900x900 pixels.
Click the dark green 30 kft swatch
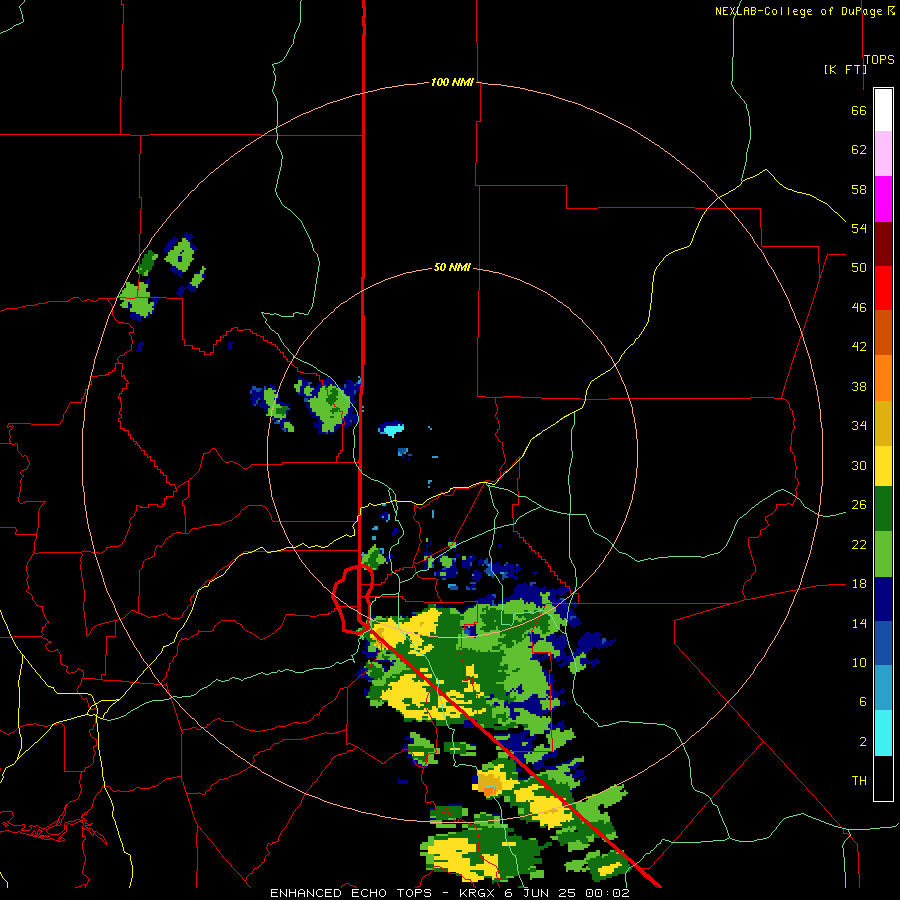(883, 509)
